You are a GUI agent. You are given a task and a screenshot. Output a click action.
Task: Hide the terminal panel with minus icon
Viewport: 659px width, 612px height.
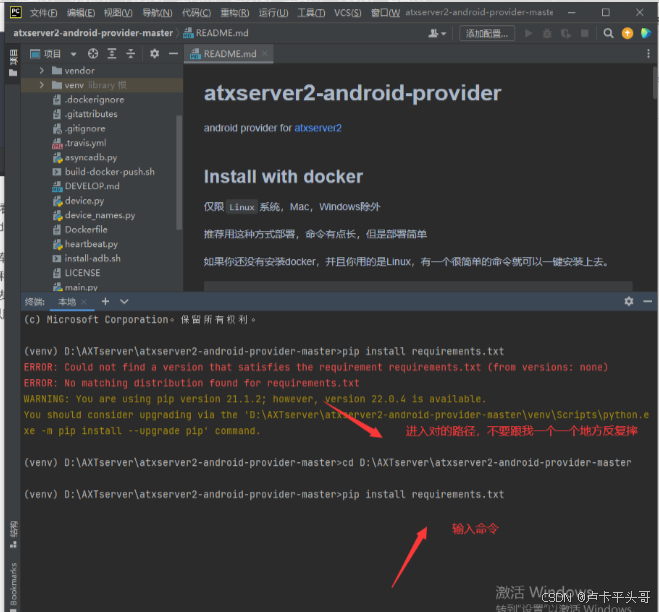[647, 301]
